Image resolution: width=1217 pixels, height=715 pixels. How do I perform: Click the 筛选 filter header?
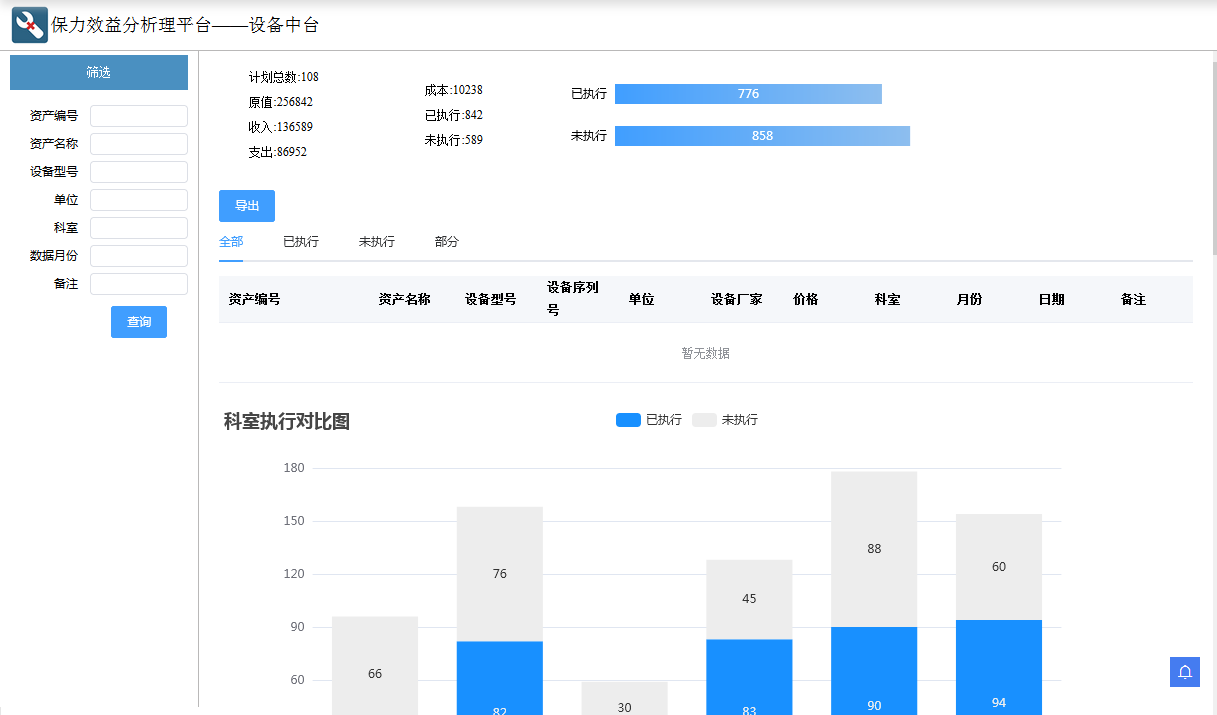coord(99,72)
